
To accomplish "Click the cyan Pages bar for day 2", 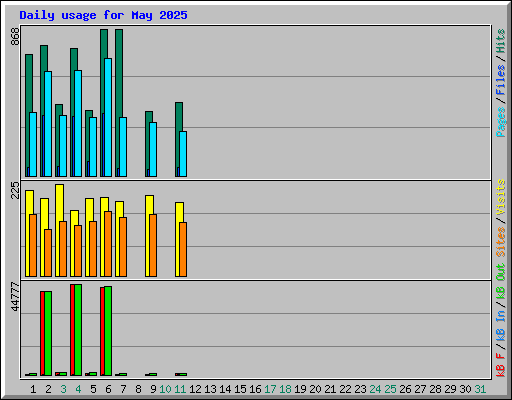I will pos(48,124).
